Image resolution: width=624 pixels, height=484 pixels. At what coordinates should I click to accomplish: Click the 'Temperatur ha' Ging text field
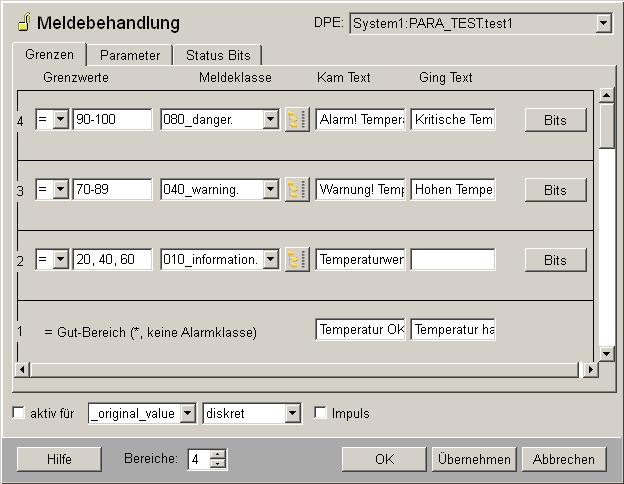click(x=453, y=329)
